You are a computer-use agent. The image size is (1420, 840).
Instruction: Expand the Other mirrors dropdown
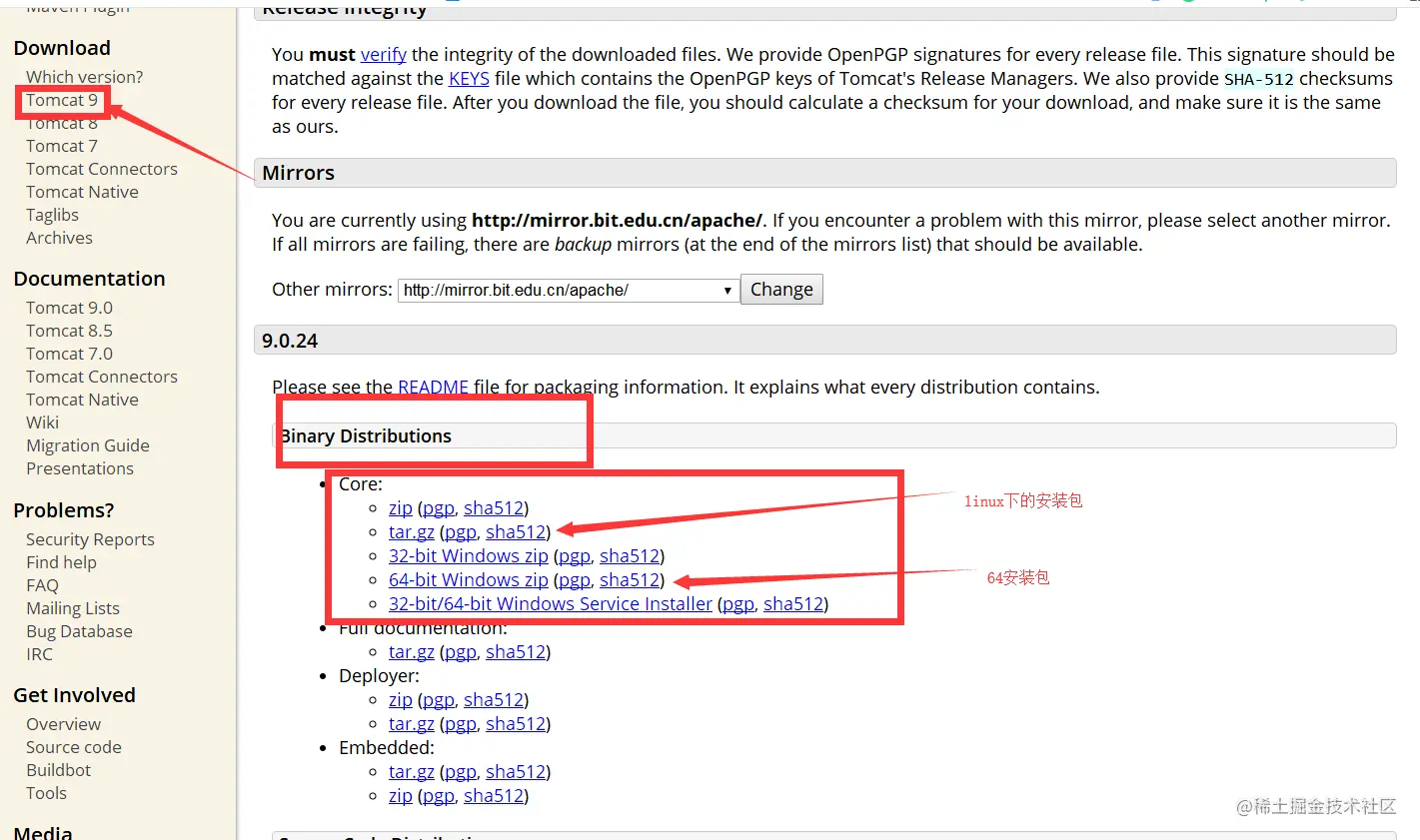pos(569,290)
